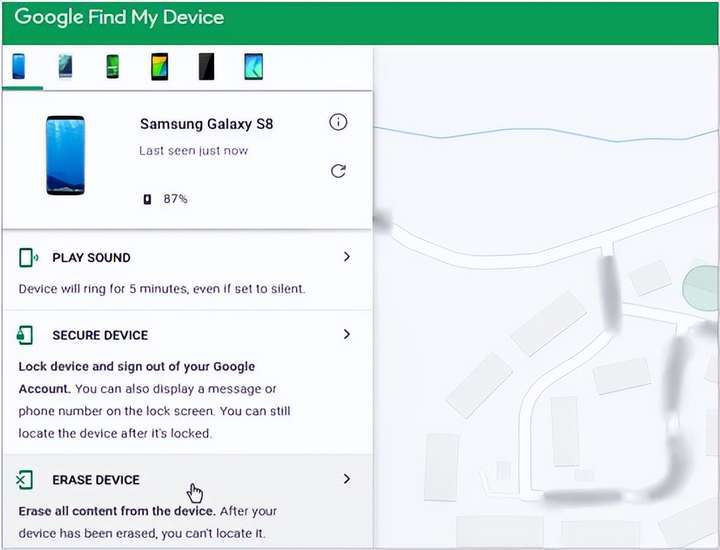
Task: Select the black phone device tab
Action: coord(207,67)
